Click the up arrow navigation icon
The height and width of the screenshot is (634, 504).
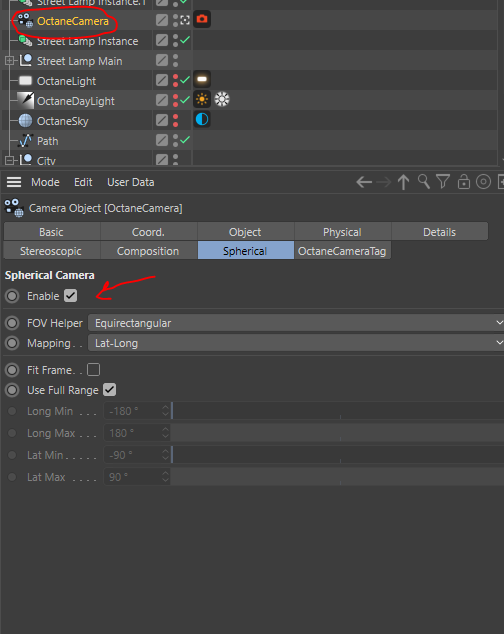tap(403, 182)
